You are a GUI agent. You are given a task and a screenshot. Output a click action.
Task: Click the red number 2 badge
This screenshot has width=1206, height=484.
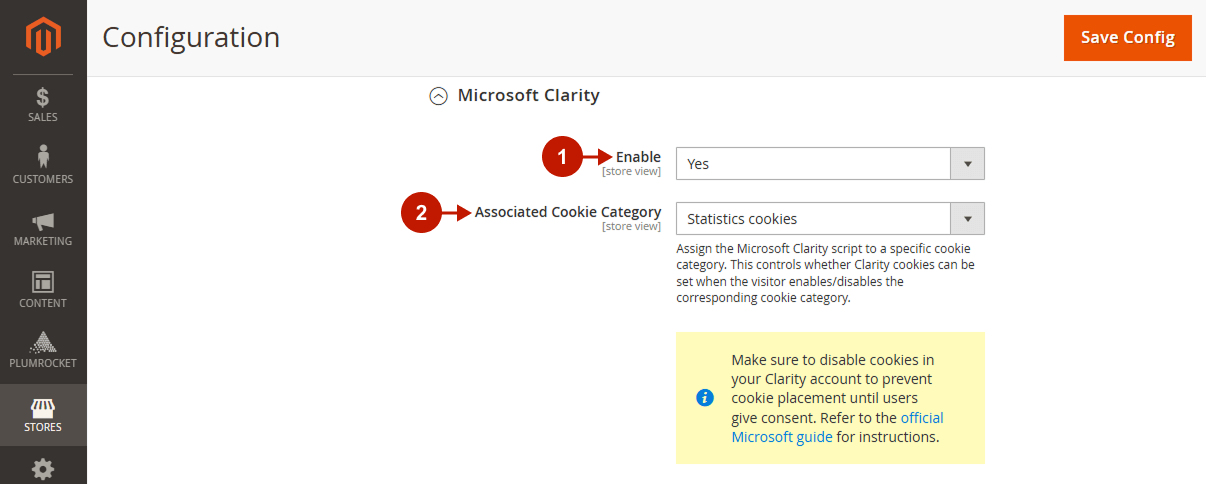click(421, 212)
